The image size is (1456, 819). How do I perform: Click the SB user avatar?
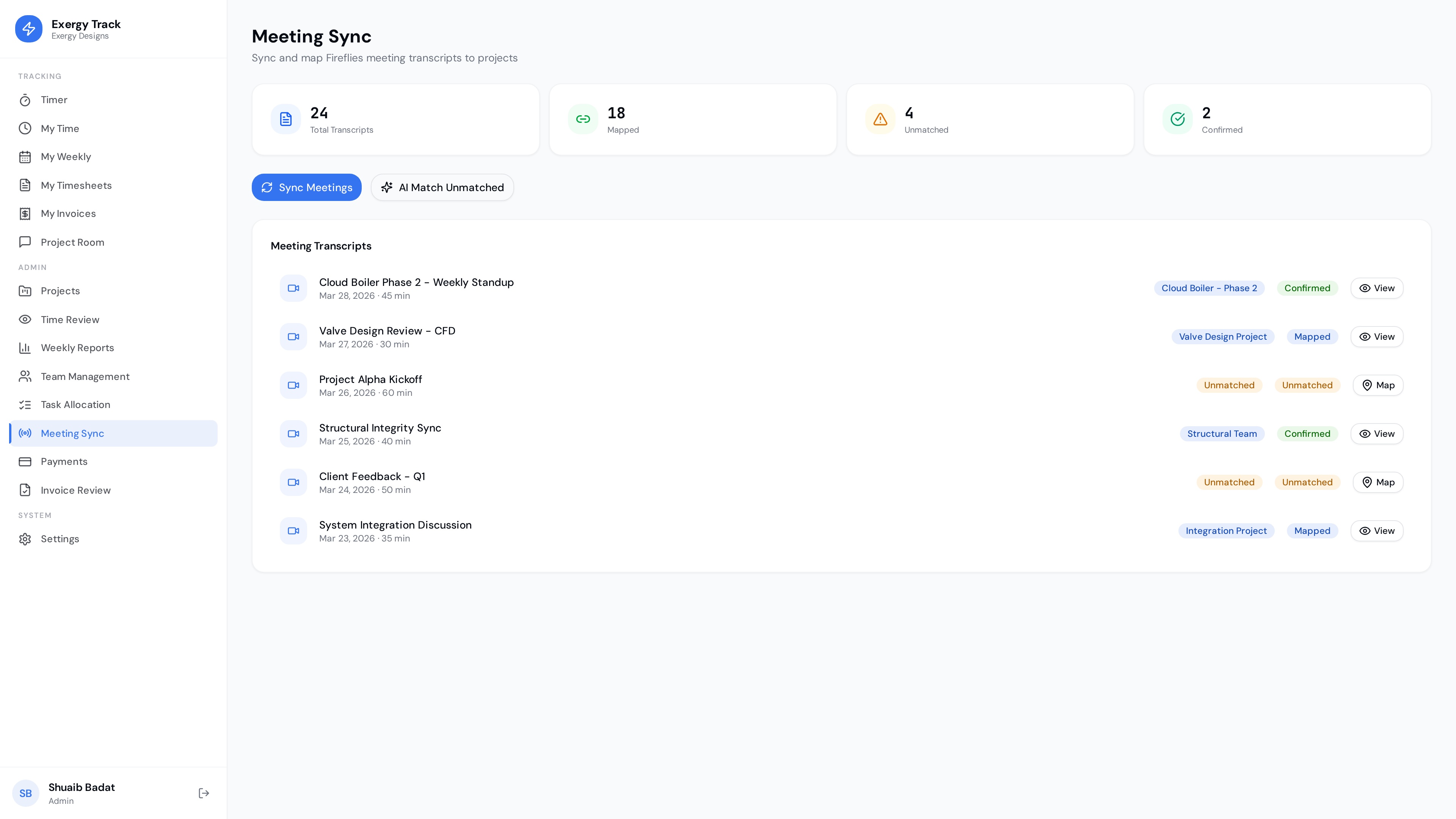click(x=25, y=793)
